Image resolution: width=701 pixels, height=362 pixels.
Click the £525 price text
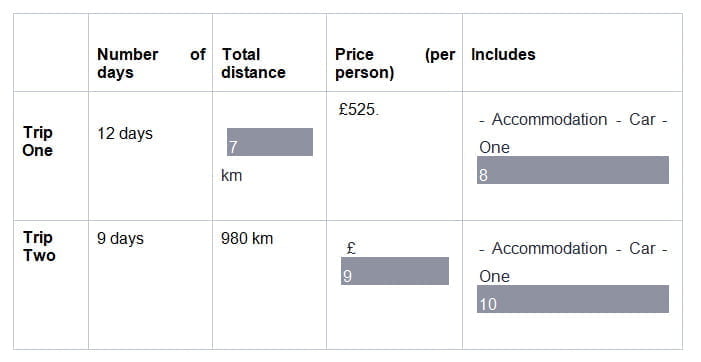[x=358, y=109]
